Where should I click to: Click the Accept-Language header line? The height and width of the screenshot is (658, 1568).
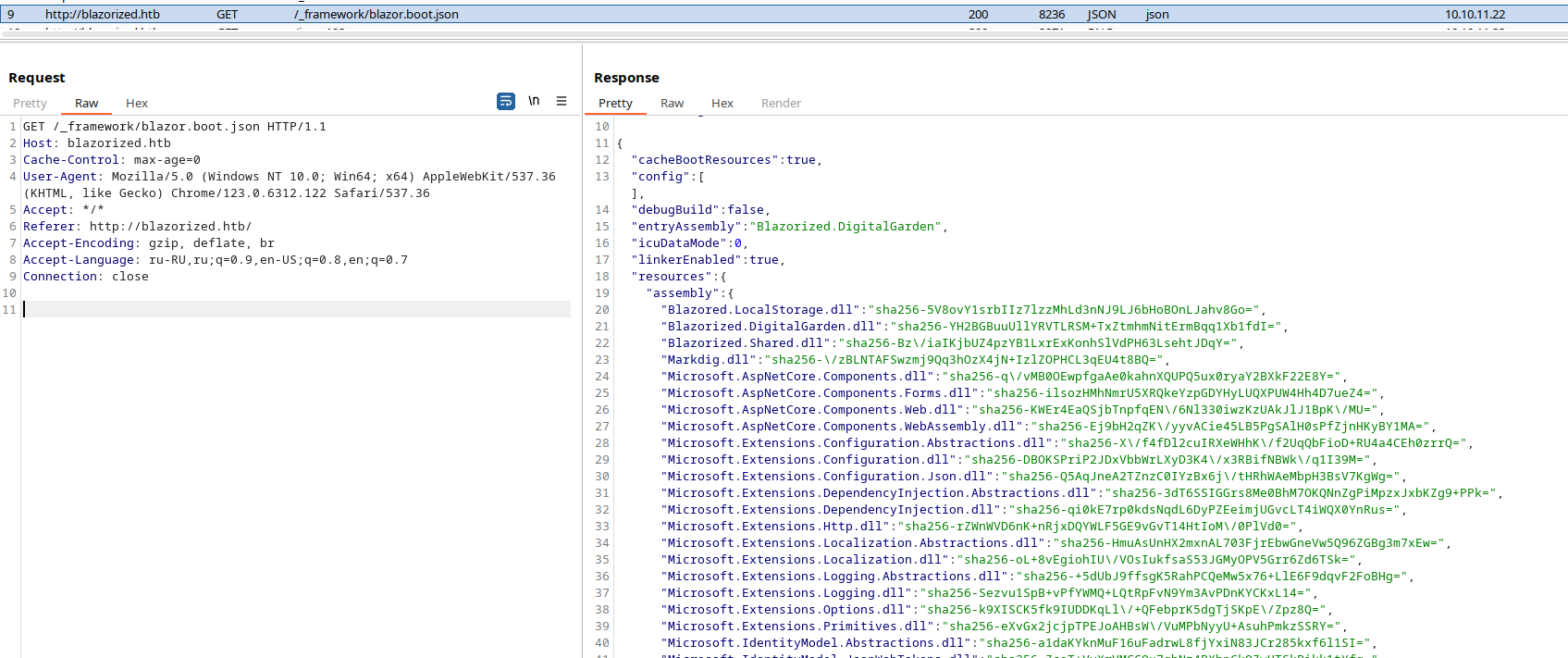(x=216, y=260)
